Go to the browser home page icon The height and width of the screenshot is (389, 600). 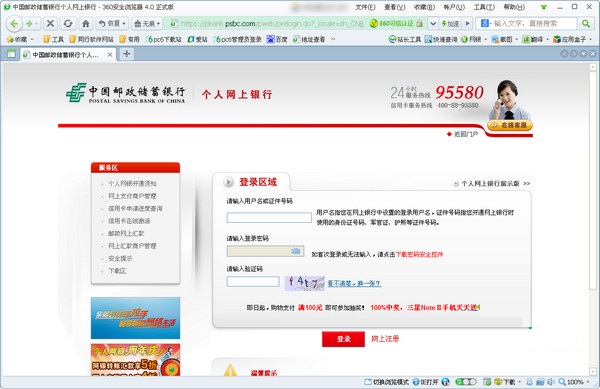click(x=86, y=24)
